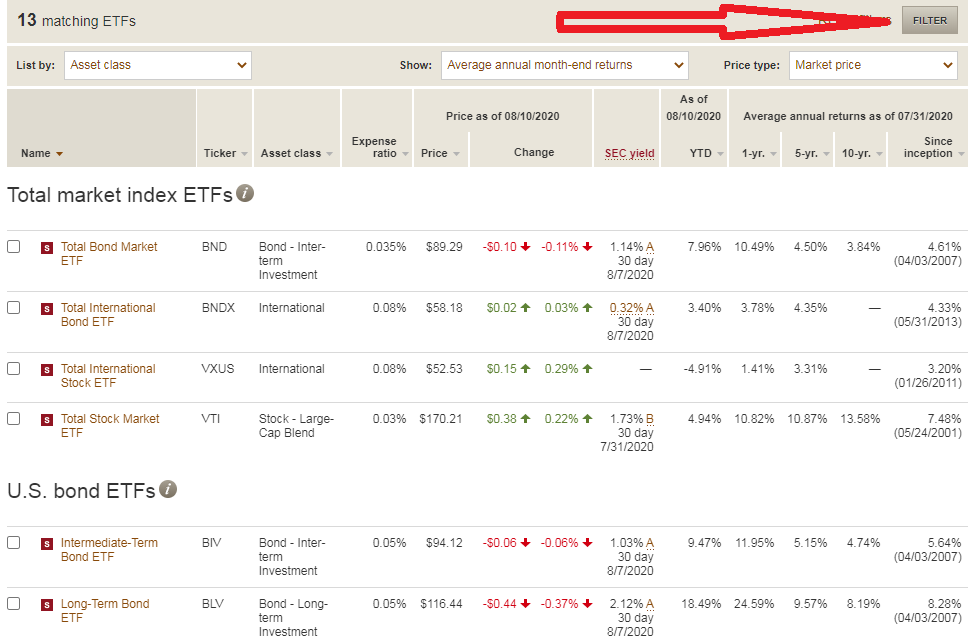Screen dimensions: 973x644
Task: Click the $170.21 price value
Action: click(441, 419)
